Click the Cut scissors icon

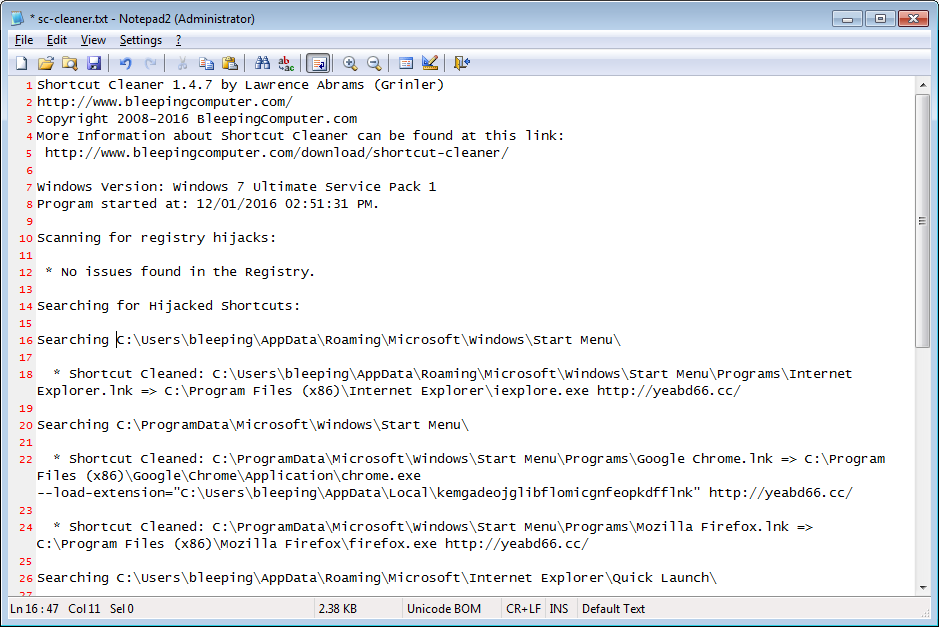pyautogui.click(x=182, y=63)
